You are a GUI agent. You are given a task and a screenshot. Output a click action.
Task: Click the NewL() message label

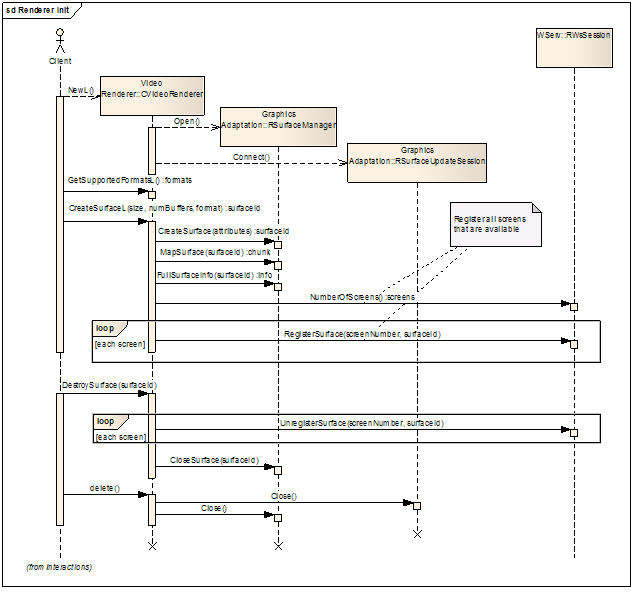(81, 90)
